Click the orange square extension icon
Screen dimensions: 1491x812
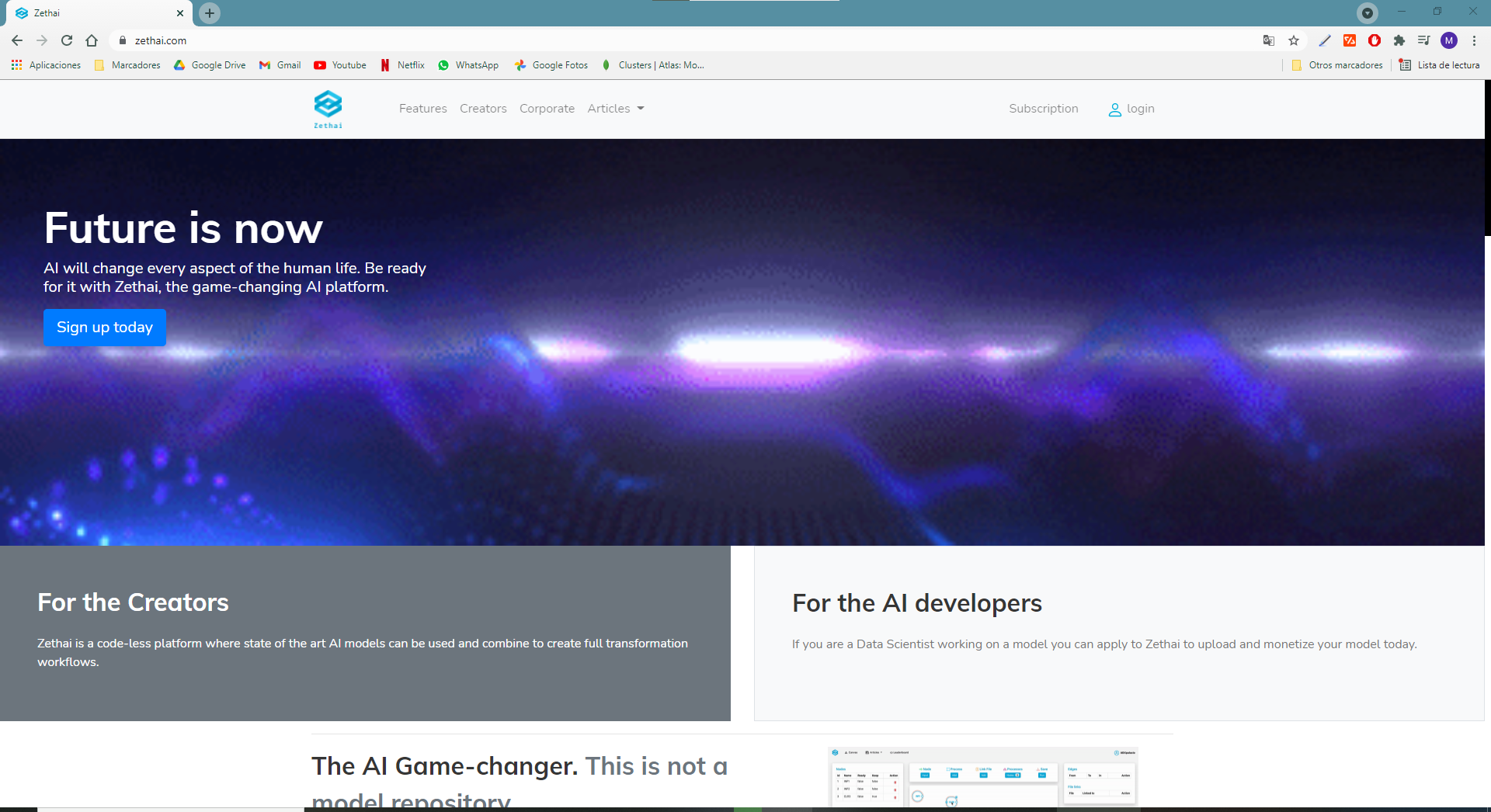[1350, 40]
